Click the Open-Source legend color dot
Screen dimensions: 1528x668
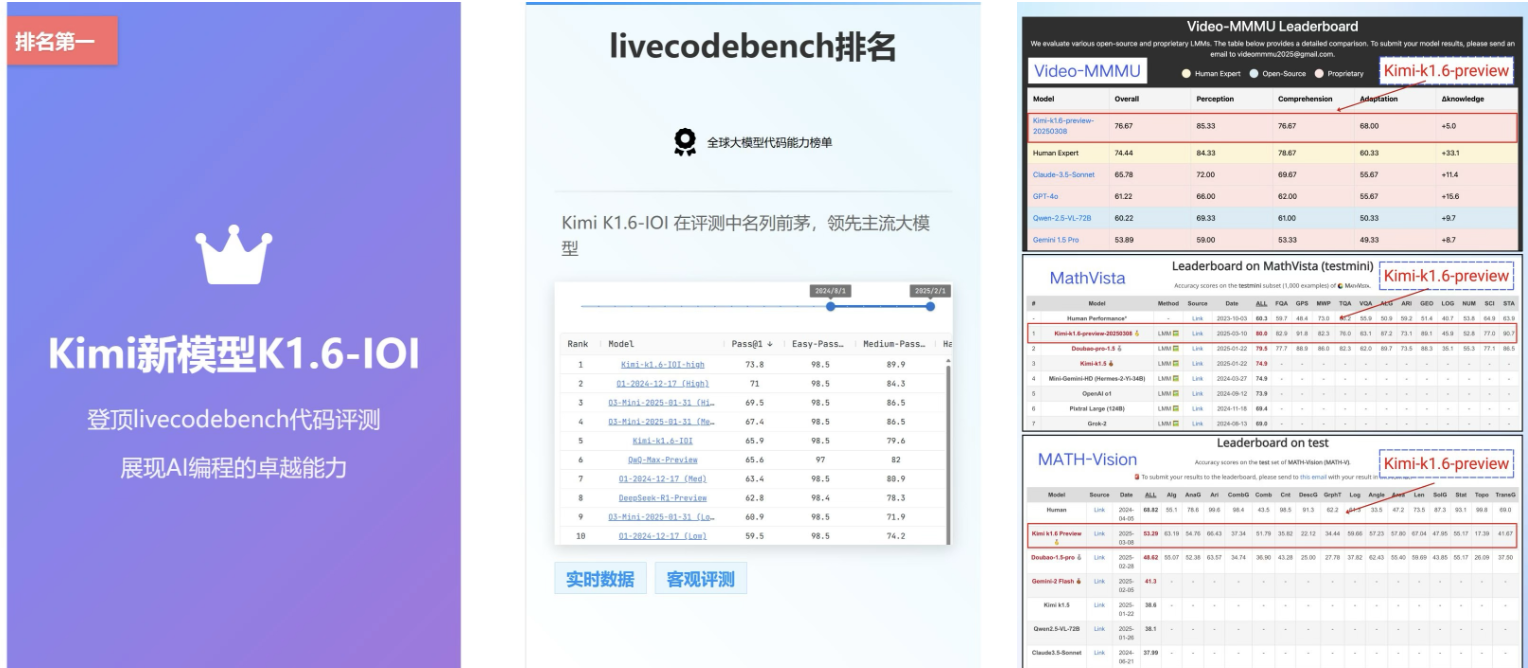(x=1254, y=73)
